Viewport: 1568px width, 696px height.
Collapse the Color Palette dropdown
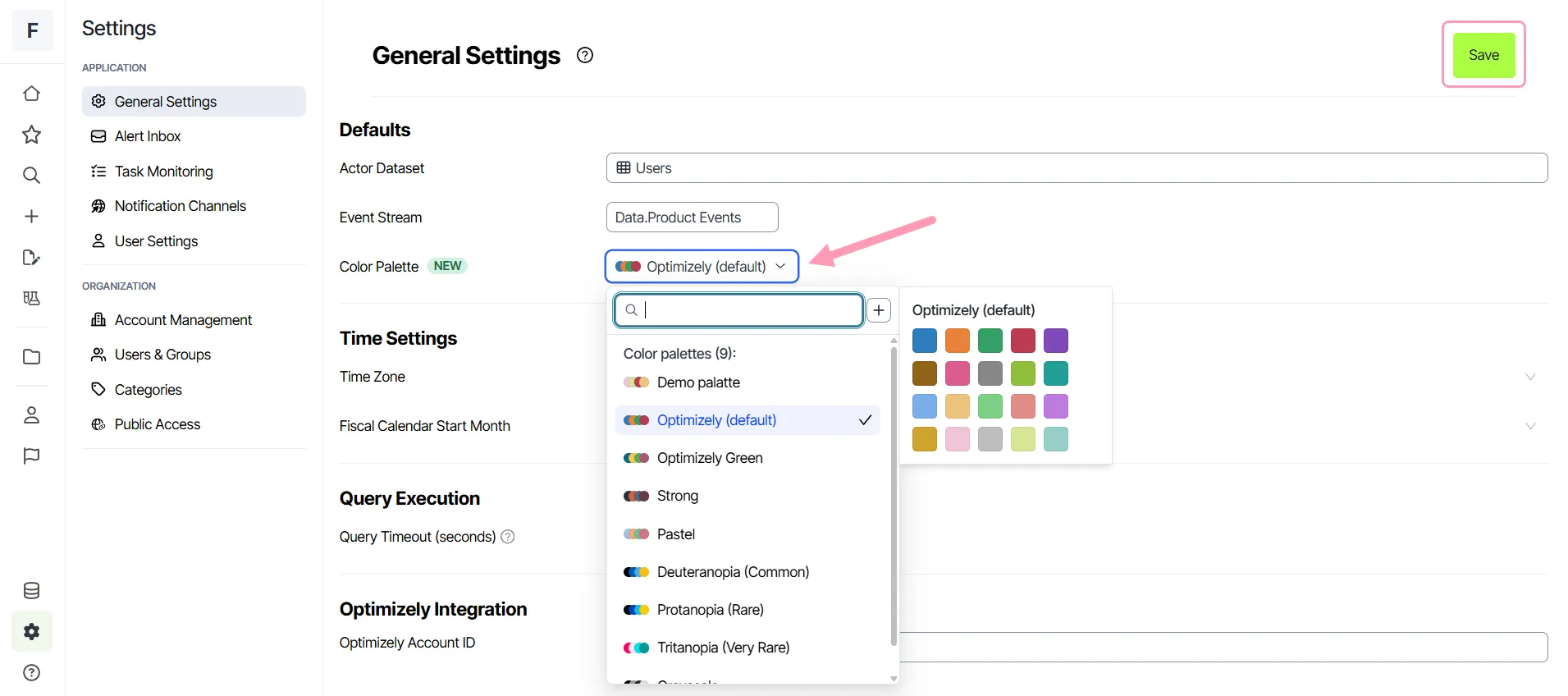click(702, 266)
